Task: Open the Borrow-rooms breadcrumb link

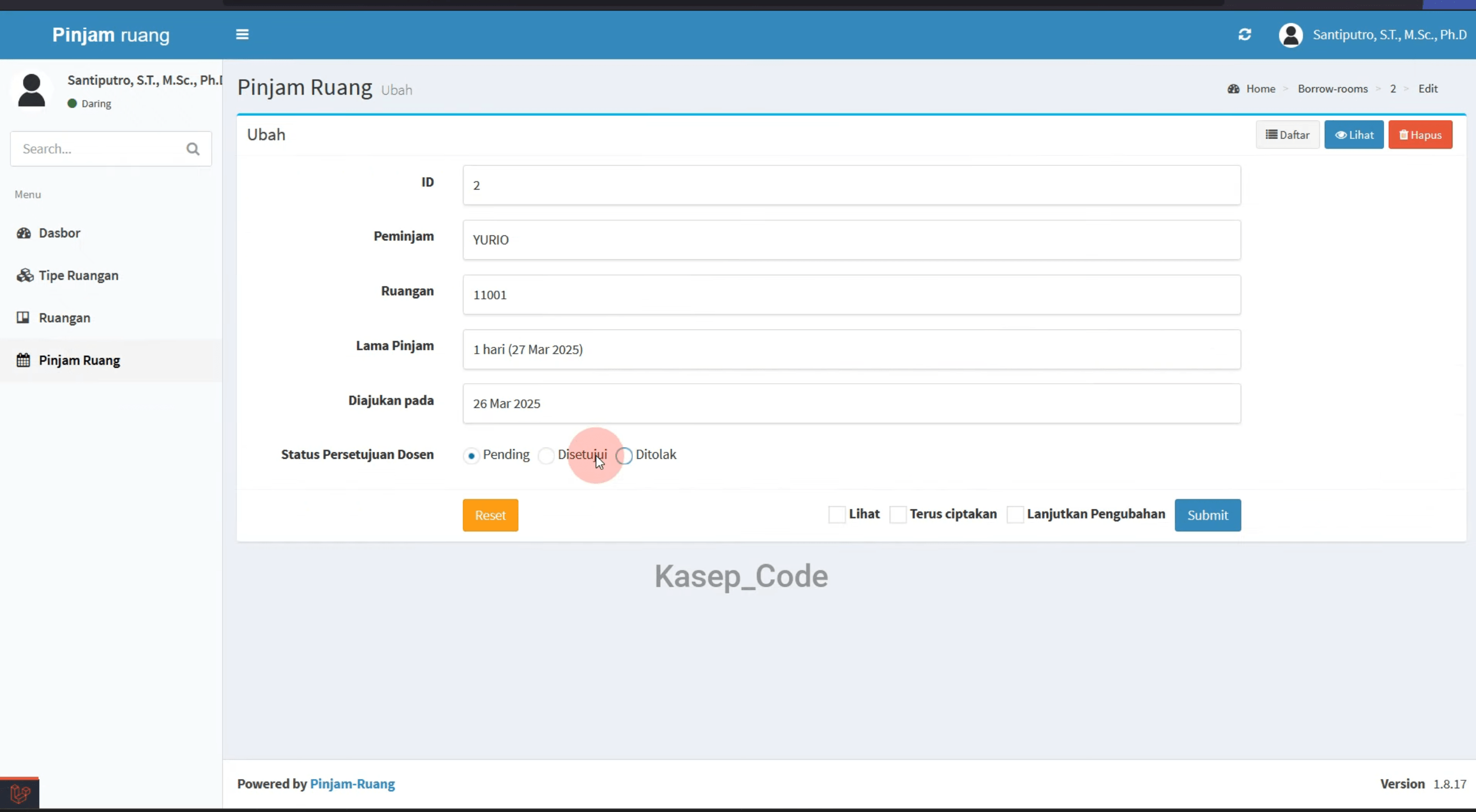Action: tap(1333, 88)
